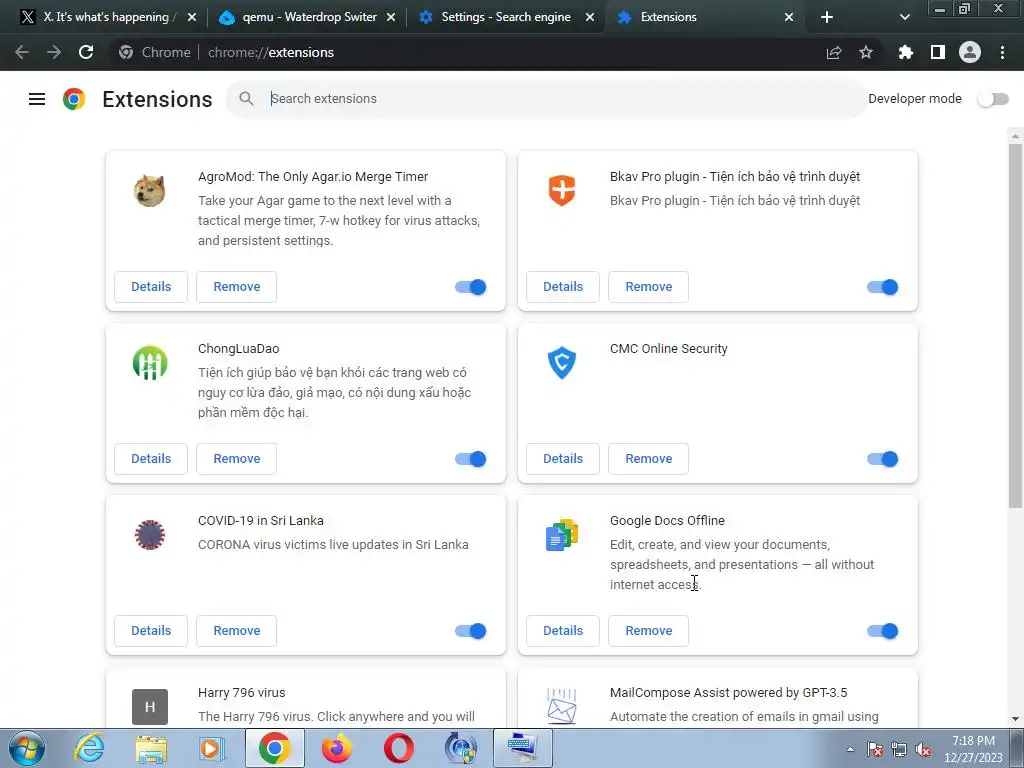Open Details for Google Docs Offline
Image resolution: width=1024 pixels, height=768 pixels.
563,630
